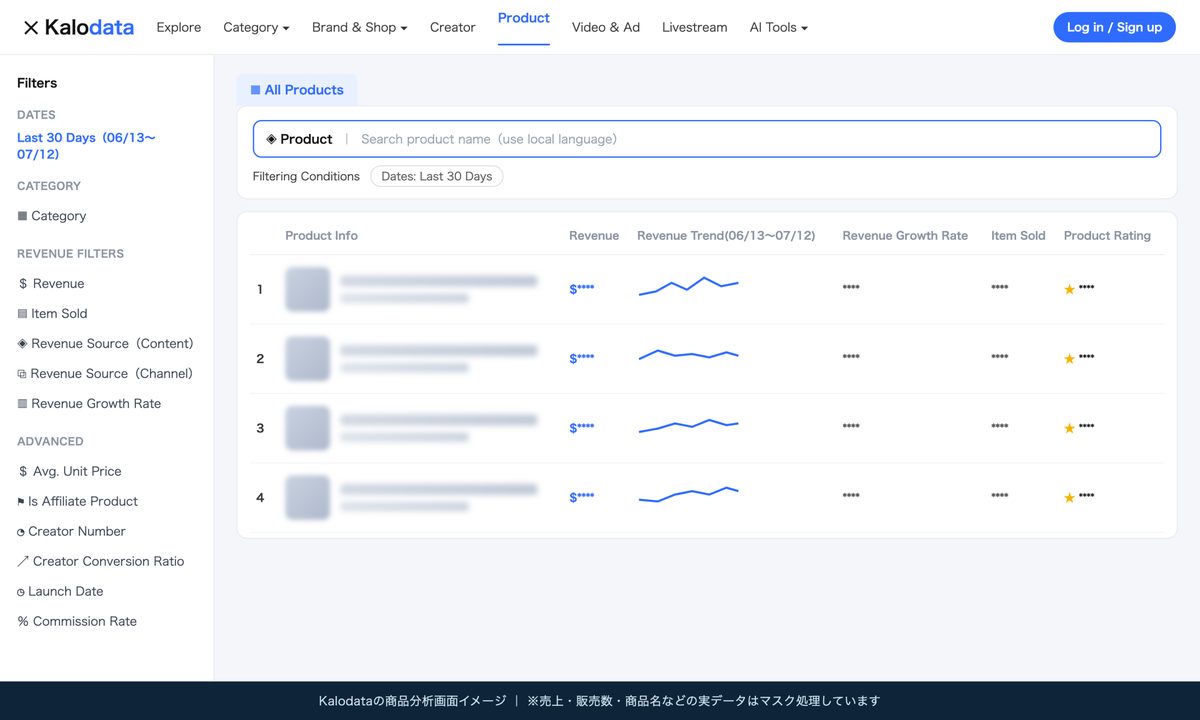
Task: Click the arrow icon of Creator Conversion Ratio
Action: (x=23, y=562)
